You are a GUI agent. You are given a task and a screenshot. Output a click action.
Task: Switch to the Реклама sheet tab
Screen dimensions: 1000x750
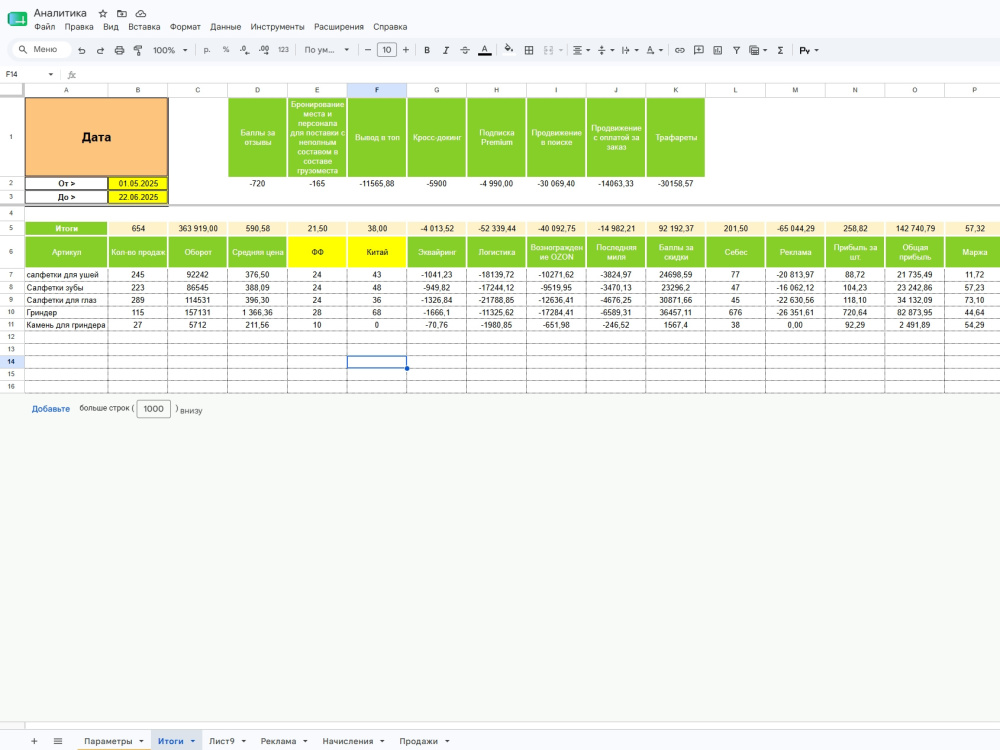[284, 741]
